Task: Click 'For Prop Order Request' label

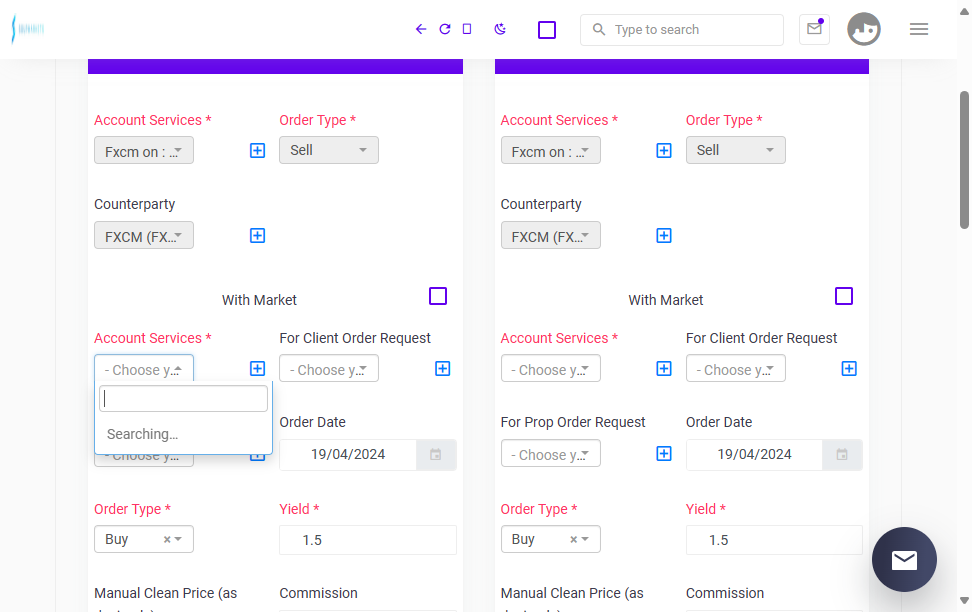Action: [573, 422]
